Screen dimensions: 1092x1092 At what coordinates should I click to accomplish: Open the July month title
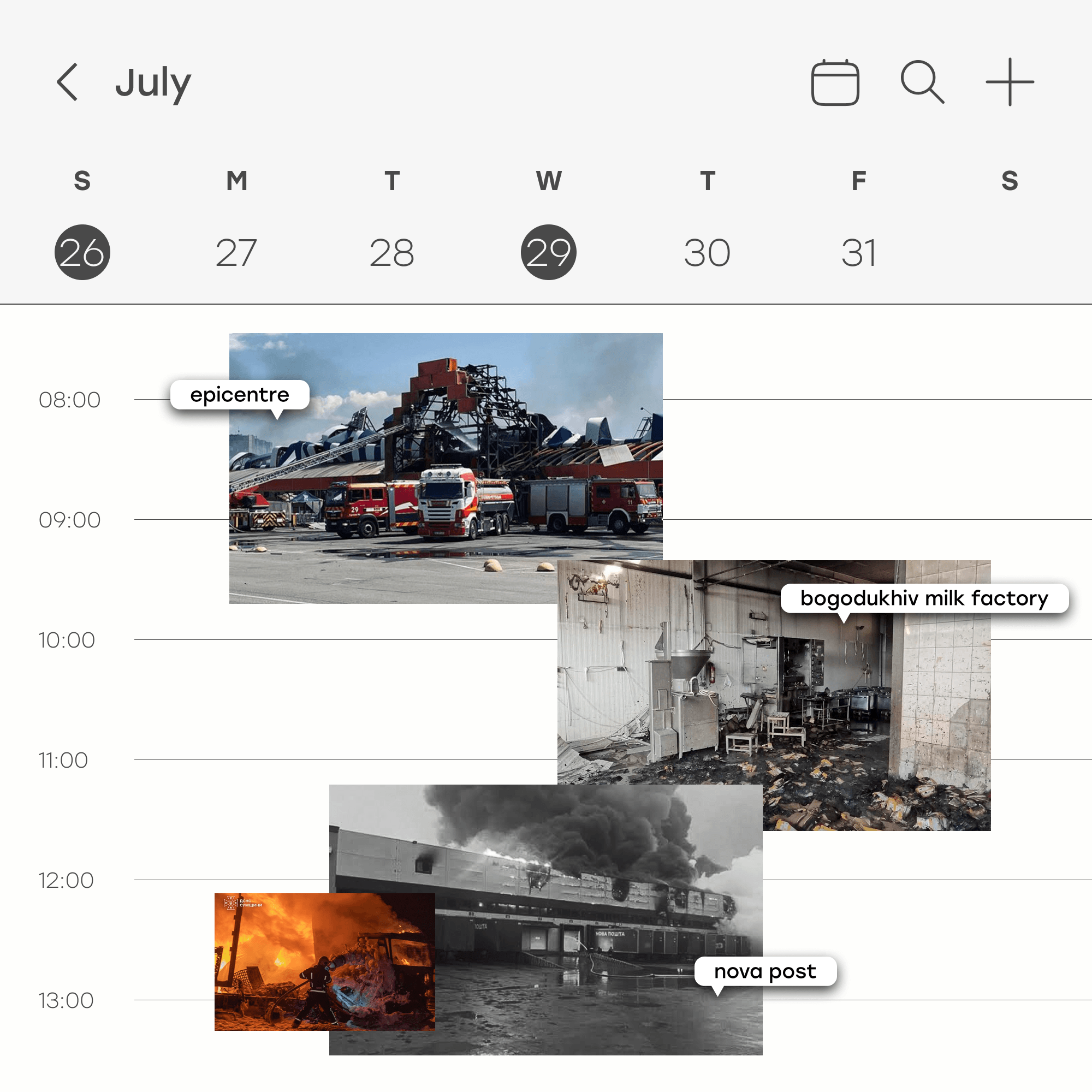pos(153,83)
